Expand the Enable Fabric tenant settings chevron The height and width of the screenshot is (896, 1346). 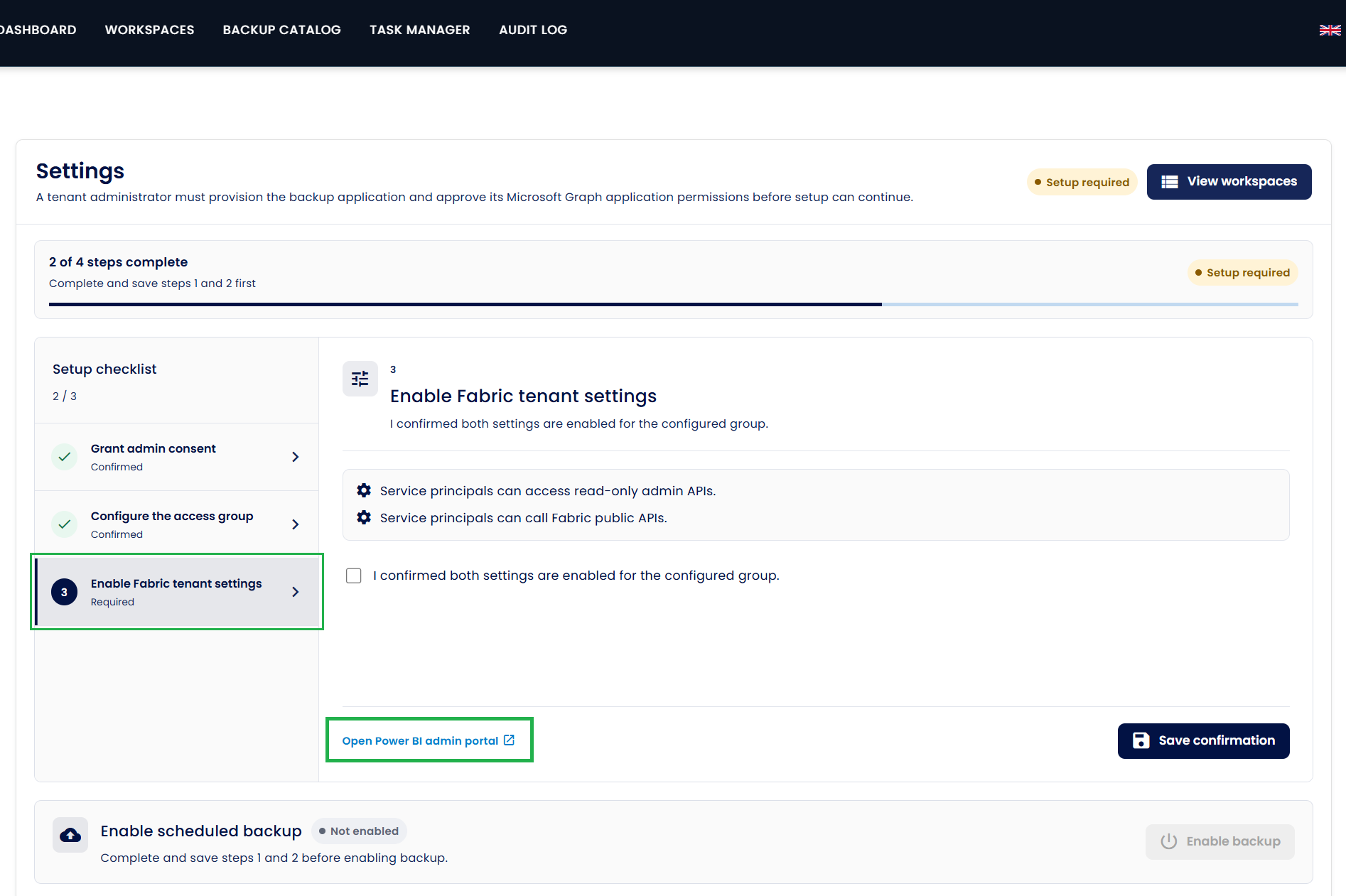[x=296, y=592]
